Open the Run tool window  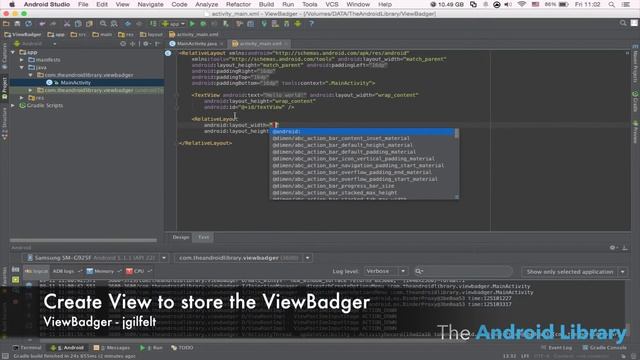click(151, 348)
